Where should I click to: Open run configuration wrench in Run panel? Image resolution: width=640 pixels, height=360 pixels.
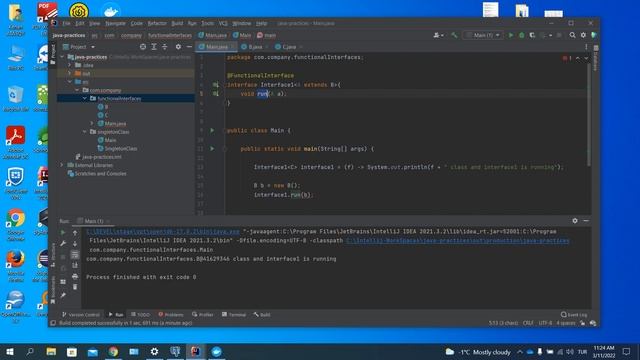click(63, 244)
